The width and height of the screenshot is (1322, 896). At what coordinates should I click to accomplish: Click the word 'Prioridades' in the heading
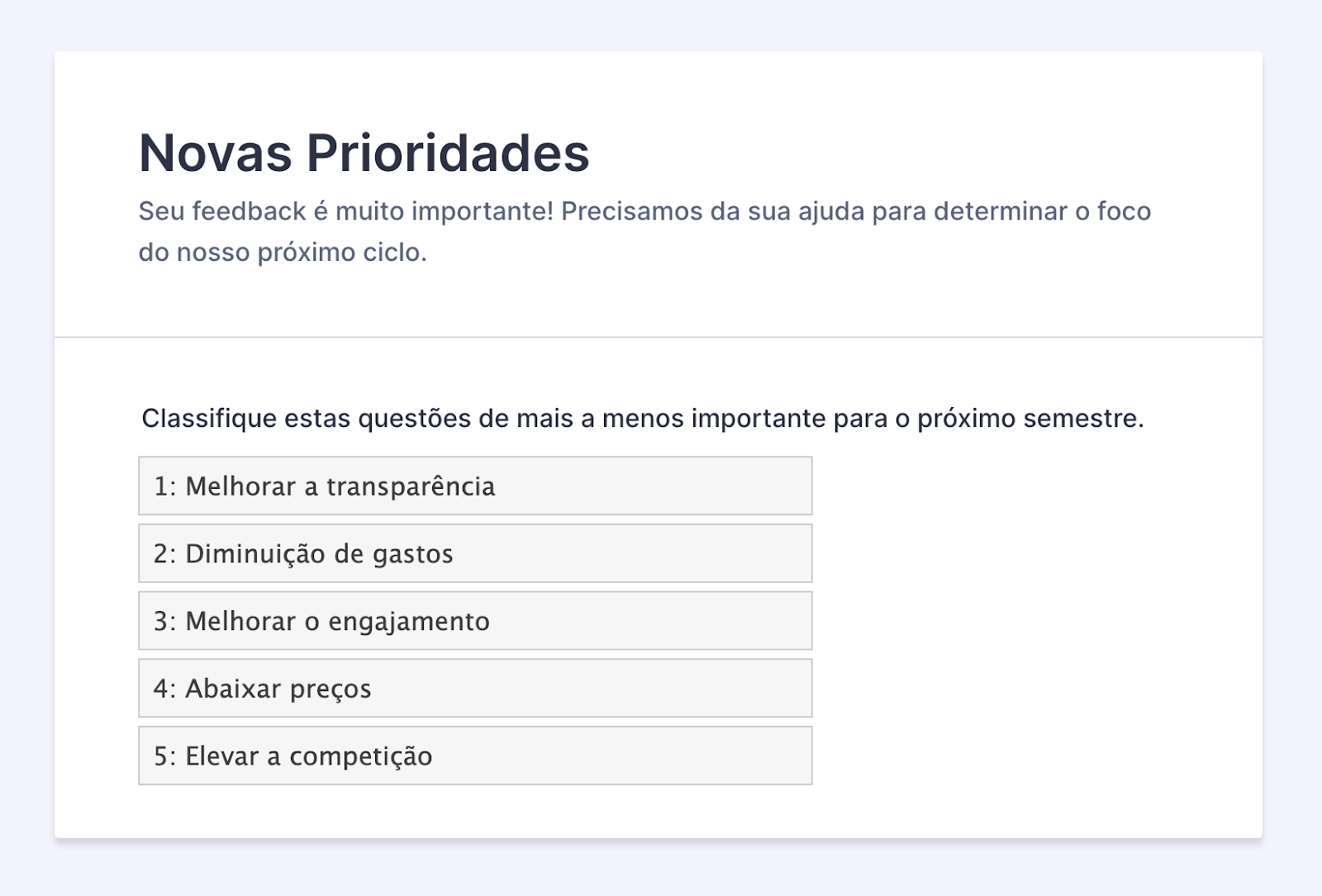tap(448, 154)
